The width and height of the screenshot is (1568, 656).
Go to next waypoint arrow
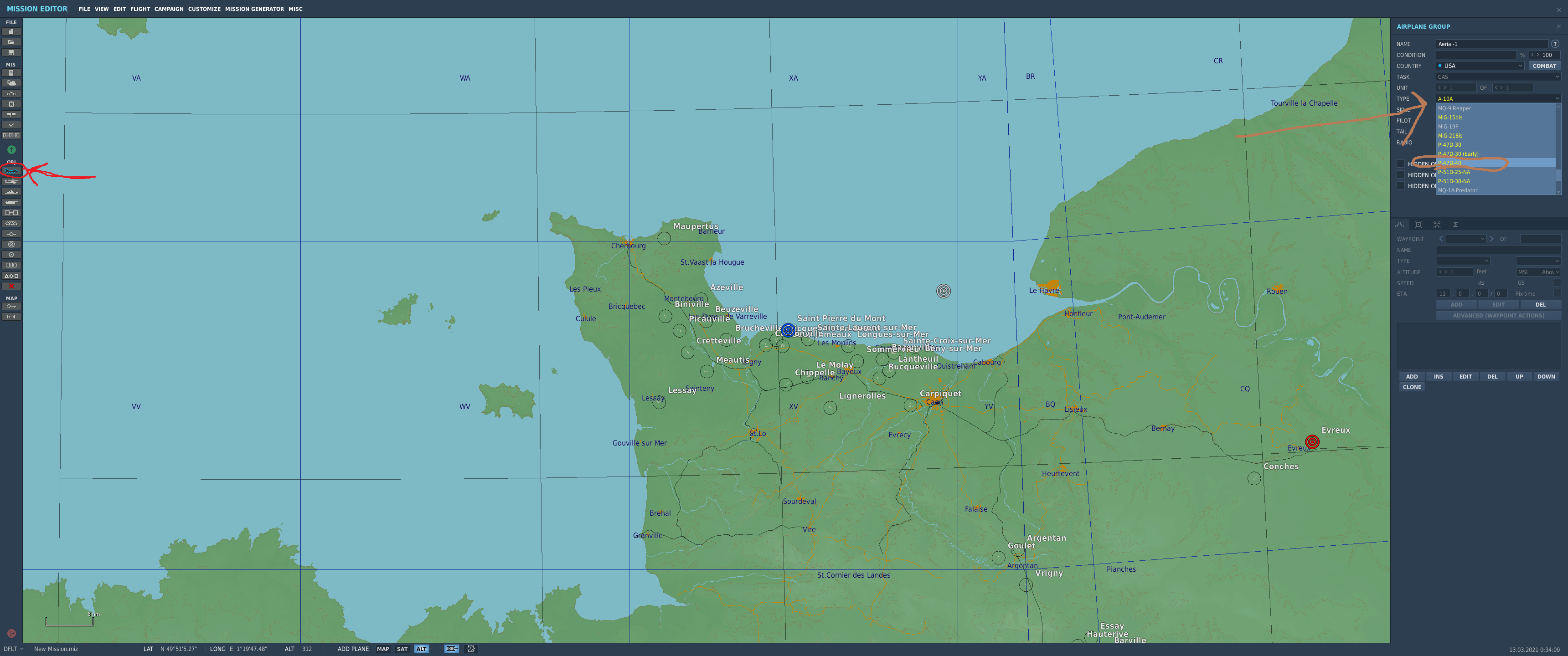[x=1491, y=239]
